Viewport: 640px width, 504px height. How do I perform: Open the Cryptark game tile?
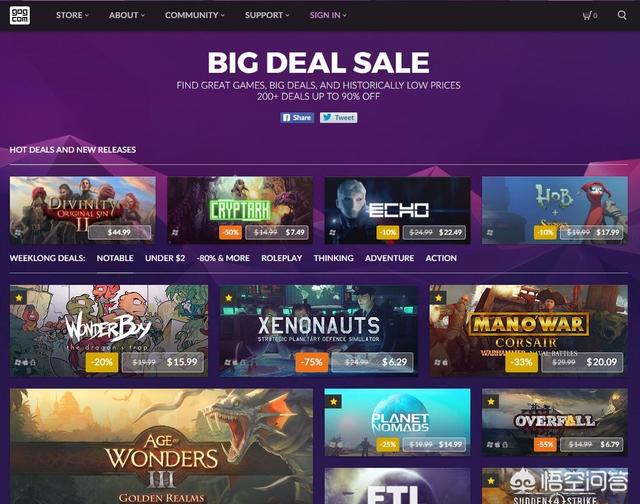point(240,210)
